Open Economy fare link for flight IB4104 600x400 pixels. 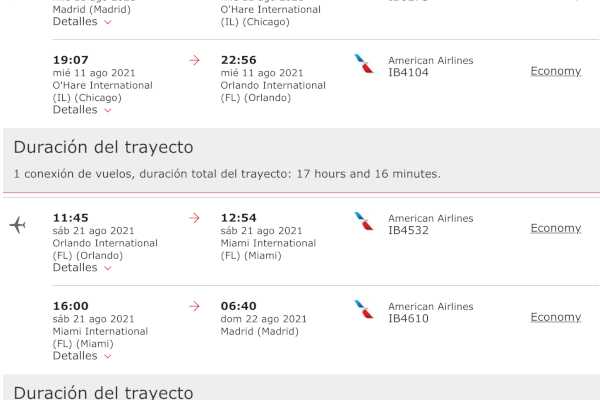[556, 71]
